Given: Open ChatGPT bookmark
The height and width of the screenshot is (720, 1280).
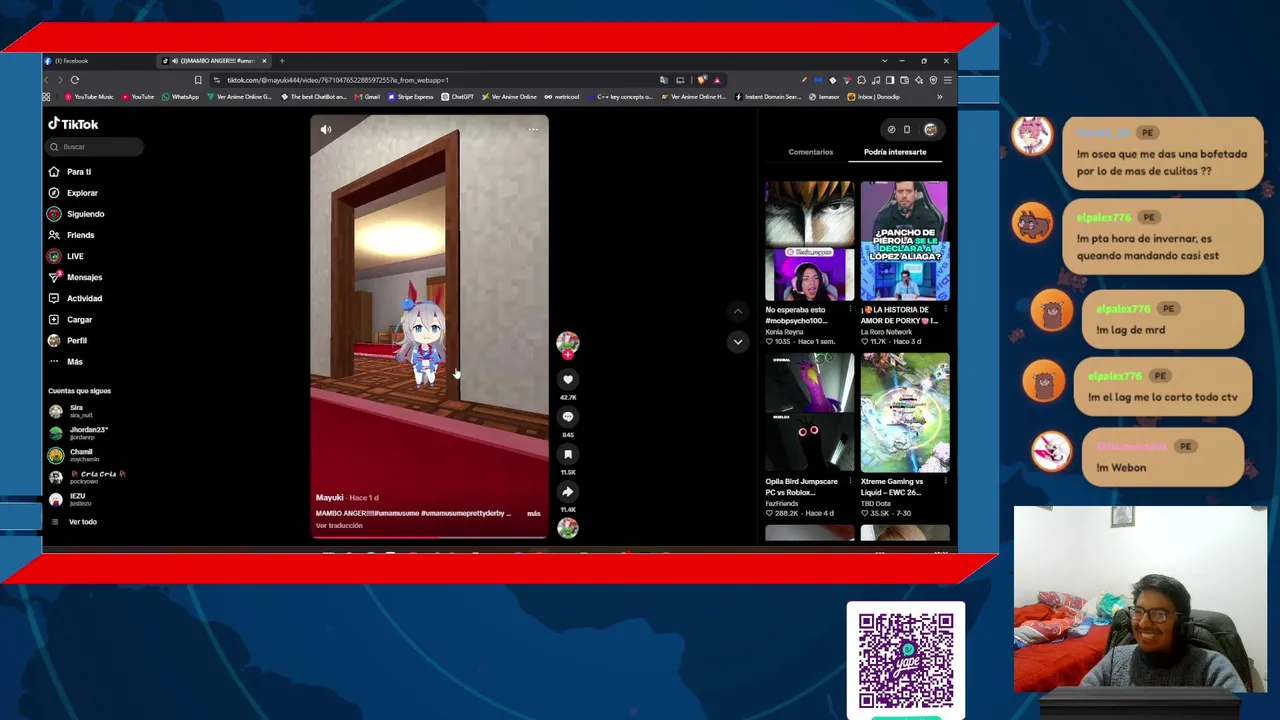Looking at the screenshot, I should click(459, 97).
